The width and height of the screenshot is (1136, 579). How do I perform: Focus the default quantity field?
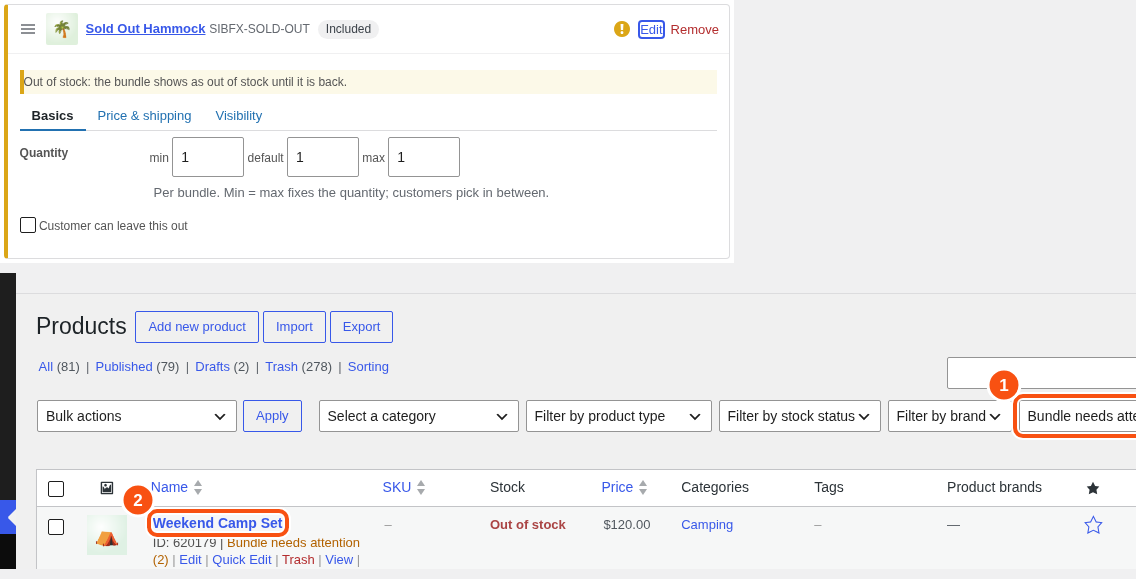[323, 157]
